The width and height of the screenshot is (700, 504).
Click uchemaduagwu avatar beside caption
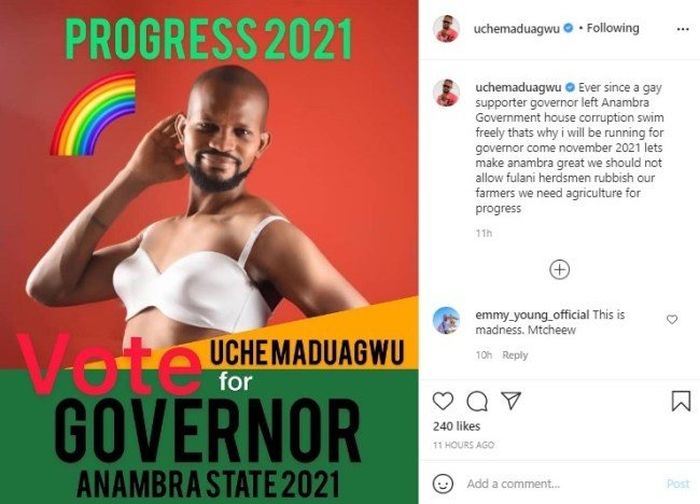coord(446,93)
